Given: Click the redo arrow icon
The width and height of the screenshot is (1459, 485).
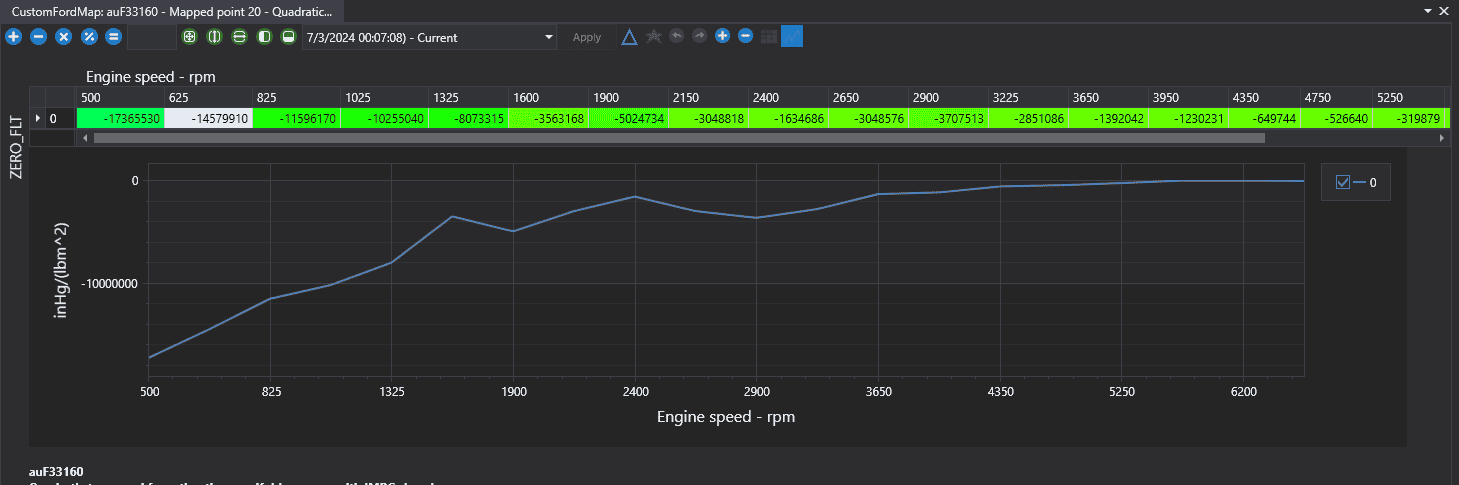Looking at the screenshot, I should click(x=699, y=36).
